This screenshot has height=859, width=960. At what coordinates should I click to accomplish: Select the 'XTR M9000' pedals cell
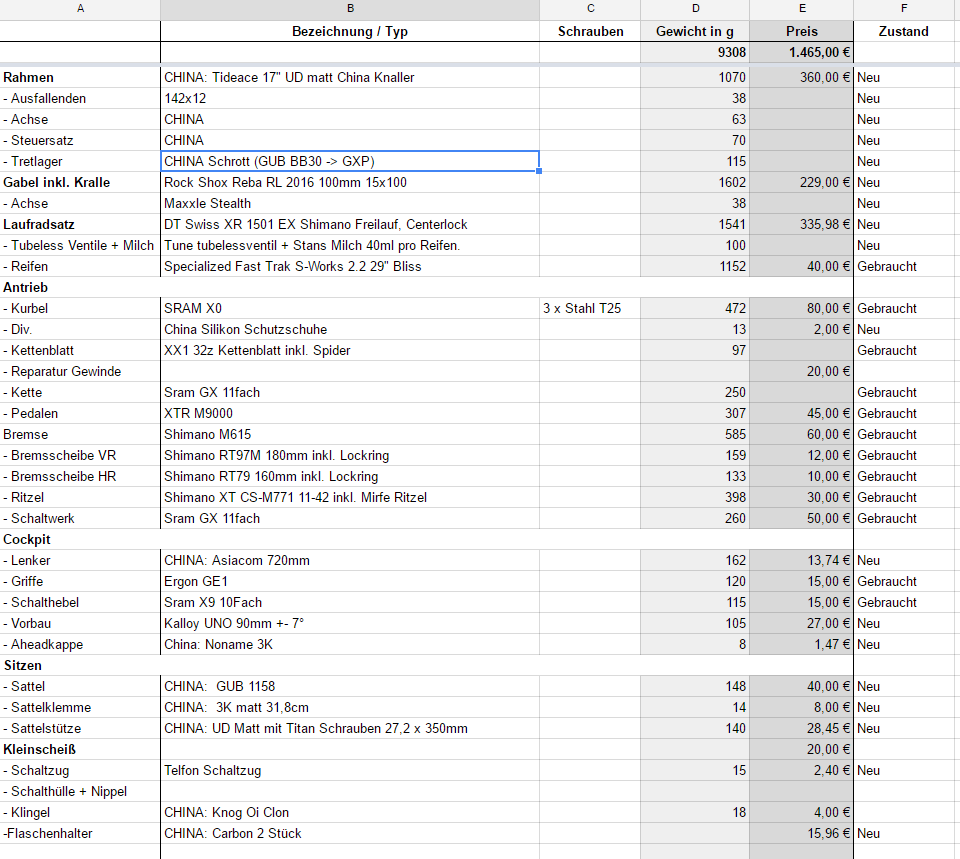(x=349, y=413)
